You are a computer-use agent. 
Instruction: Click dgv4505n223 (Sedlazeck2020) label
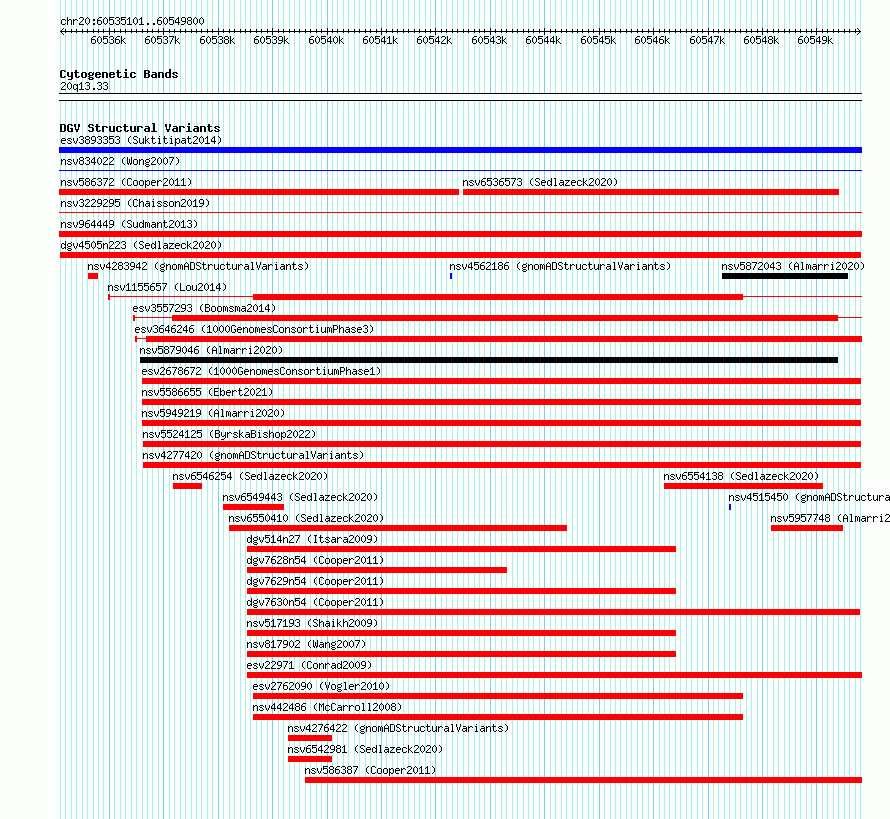141,245
